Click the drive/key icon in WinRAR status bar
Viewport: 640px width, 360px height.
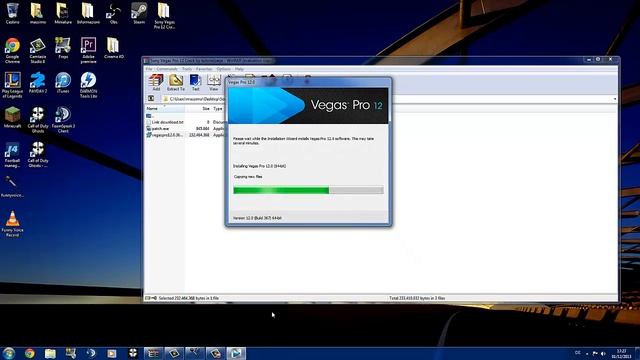click(x=151, y=298)
